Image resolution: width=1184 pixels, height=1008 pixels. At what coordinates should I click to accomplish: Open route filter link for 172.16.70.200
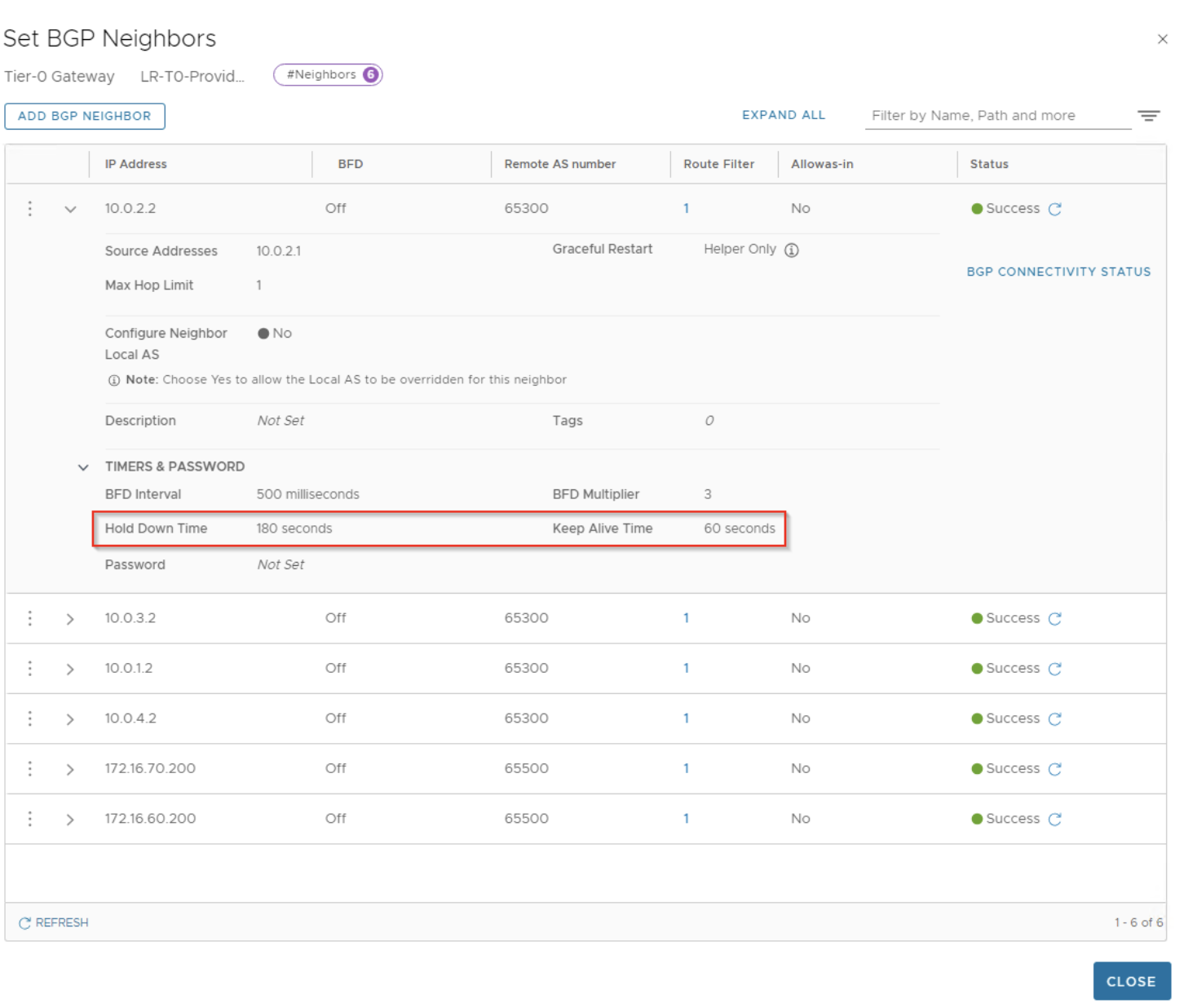[x=686, y=768]
